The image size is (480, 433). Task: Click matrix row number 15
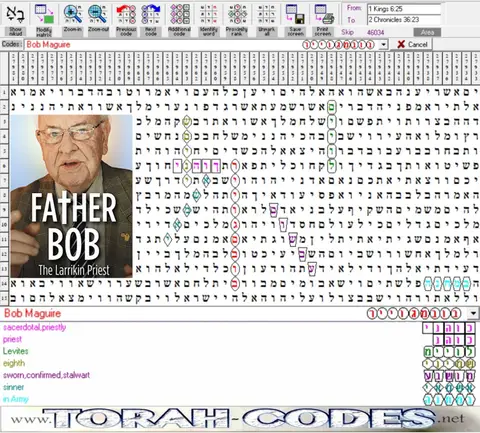(x=4, y=298)
